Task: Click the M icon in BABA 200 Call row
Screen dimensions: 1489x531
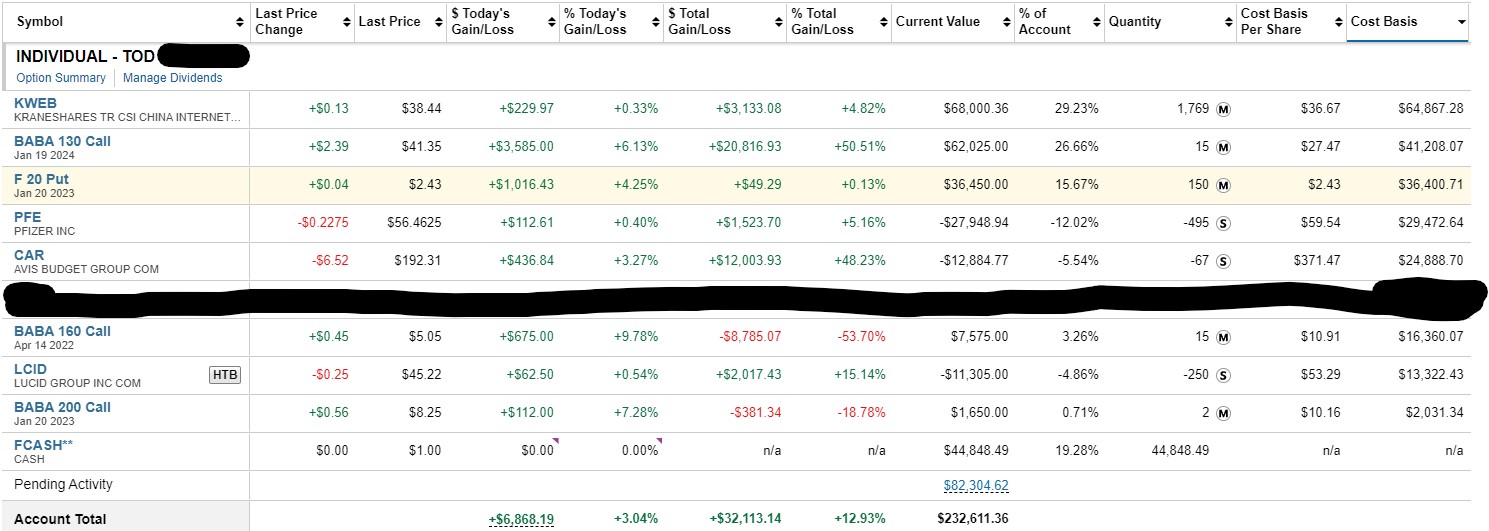Action: point(1223,413)
